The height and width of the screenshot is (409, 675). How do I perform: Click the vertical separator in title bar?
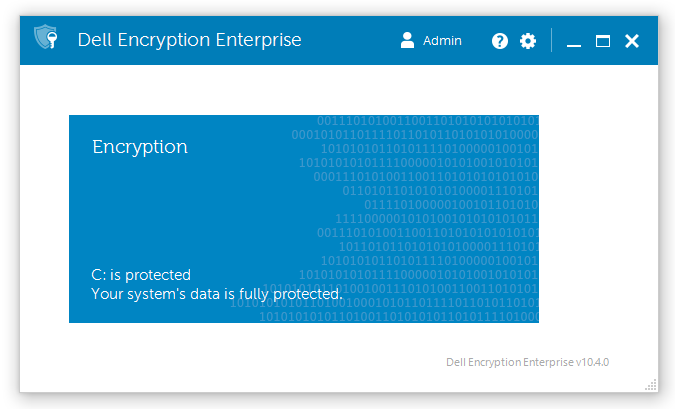point(551,40)
